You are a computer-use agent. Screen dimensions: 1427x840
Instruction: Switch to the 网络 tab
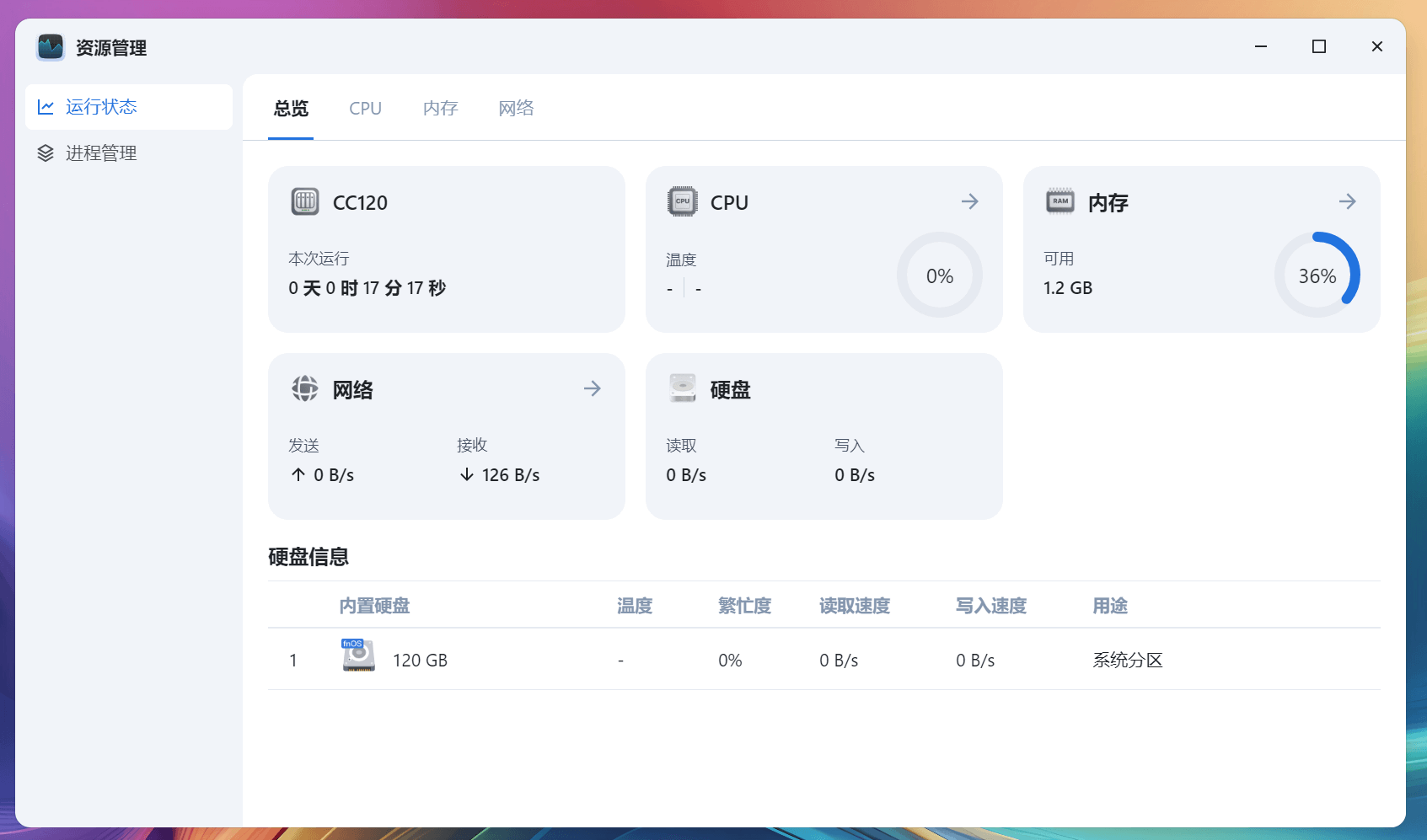(x=515, y=108)
